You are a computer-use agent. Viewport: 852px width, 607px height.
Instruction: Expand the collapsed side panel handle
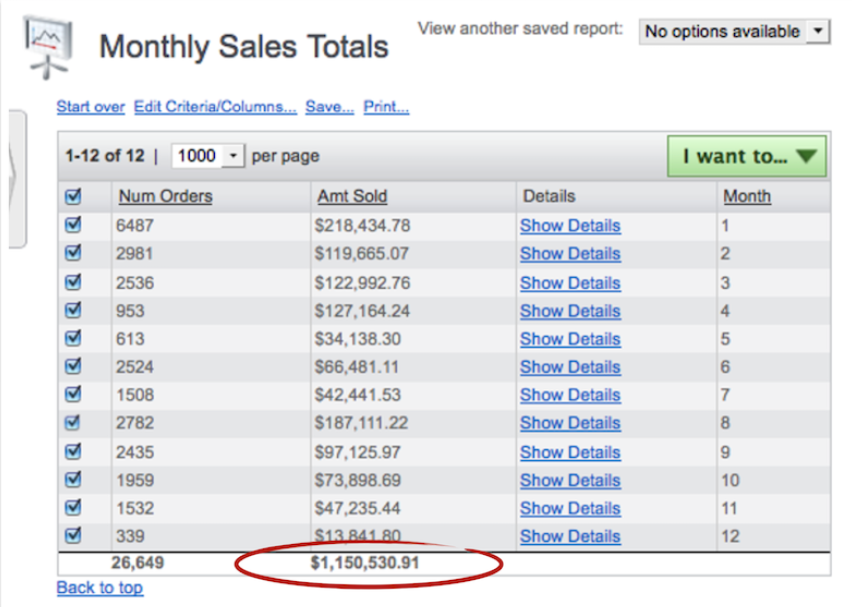coord(16,177)
